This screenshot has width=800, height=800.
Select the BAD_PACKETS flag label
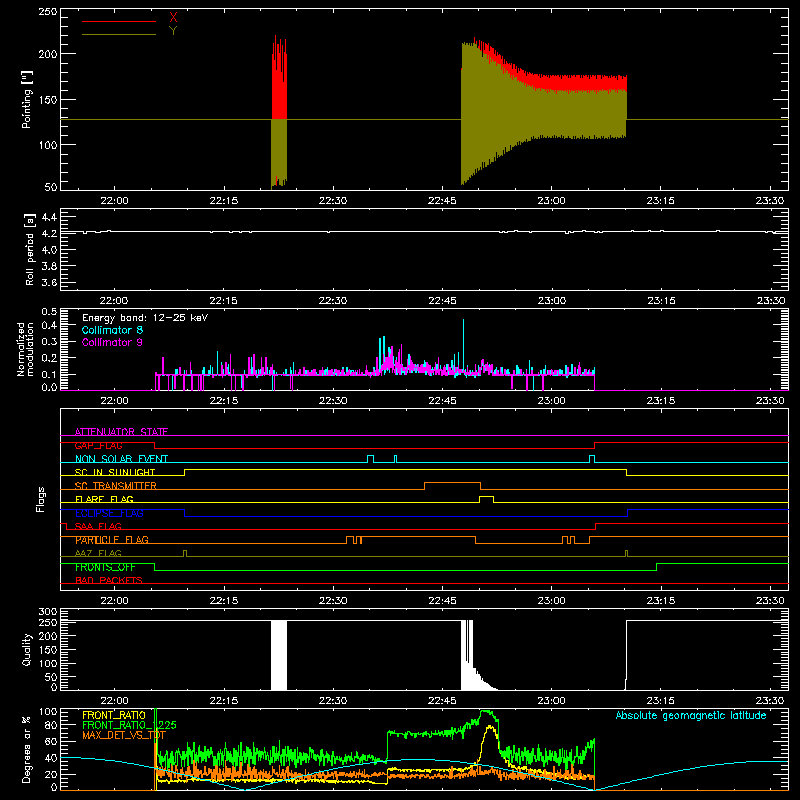pos(109,580)
